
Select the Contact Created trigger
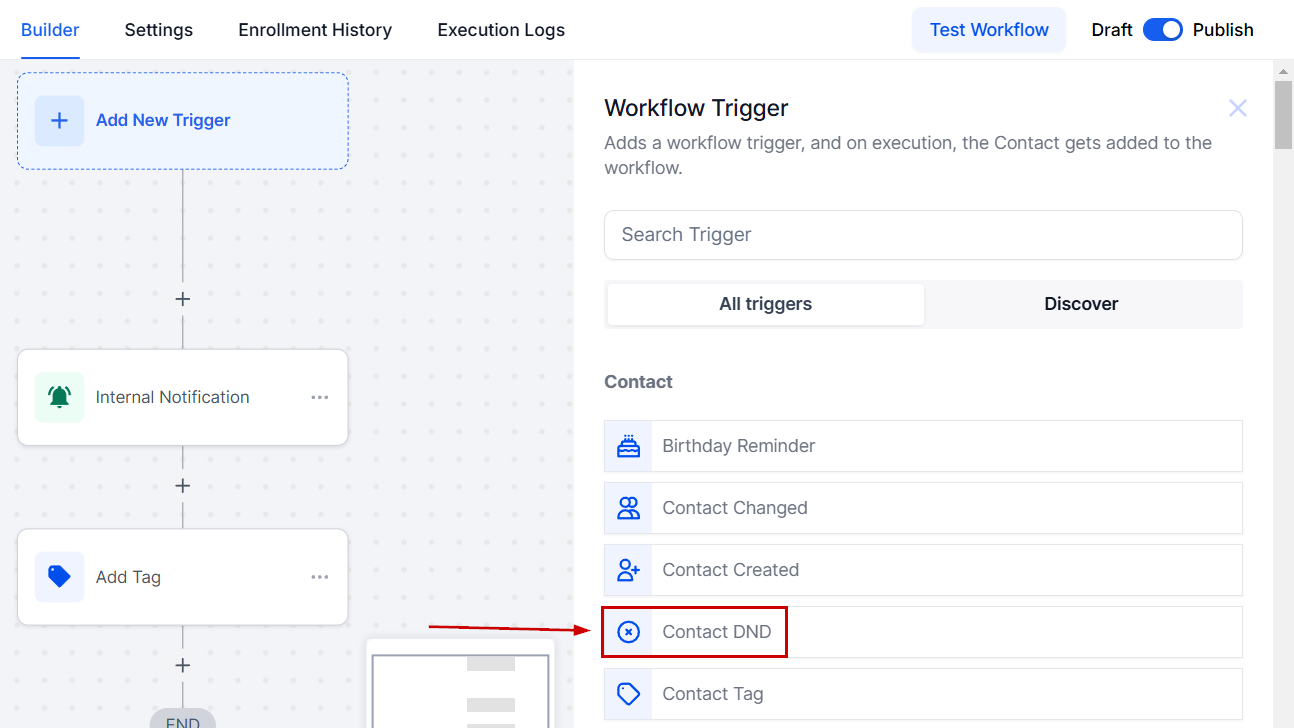923,570
